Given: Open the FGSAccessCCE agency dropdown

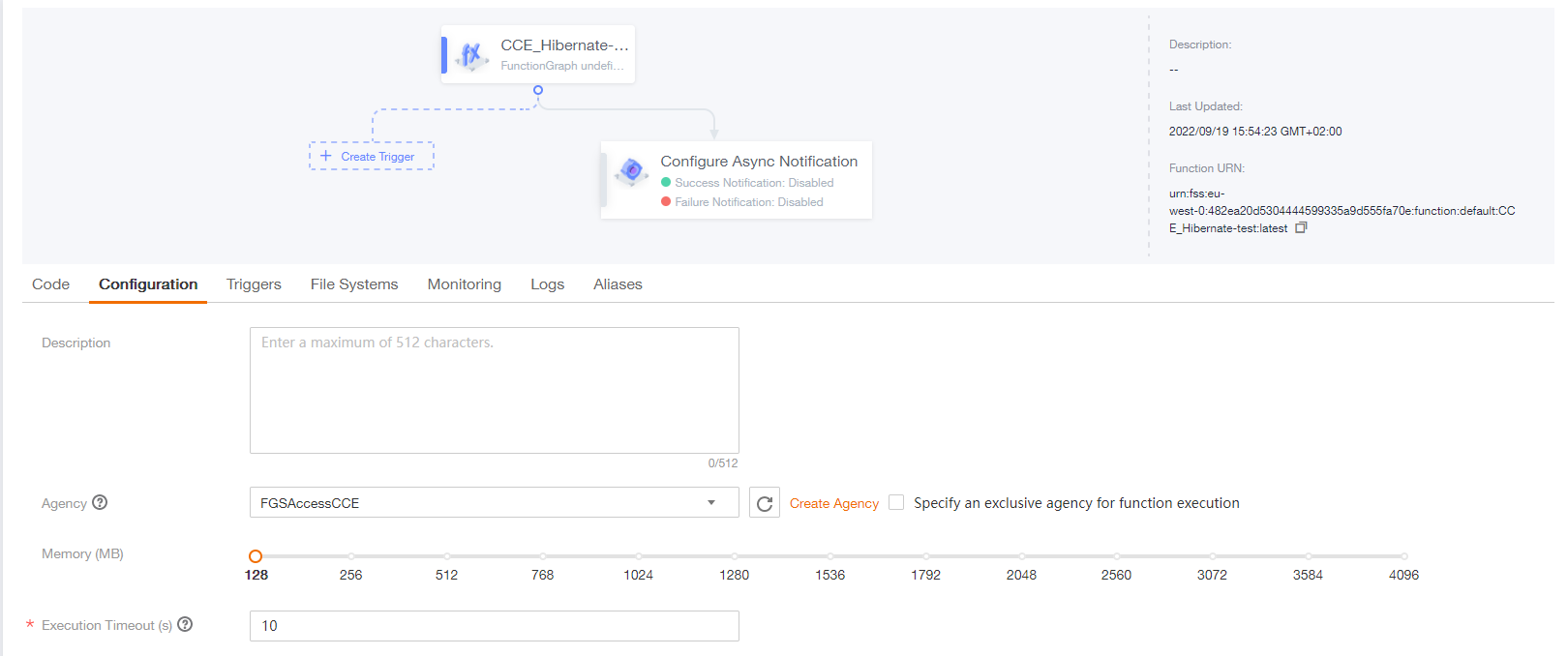Looking at the screenshot, I should tap(494, 503).
